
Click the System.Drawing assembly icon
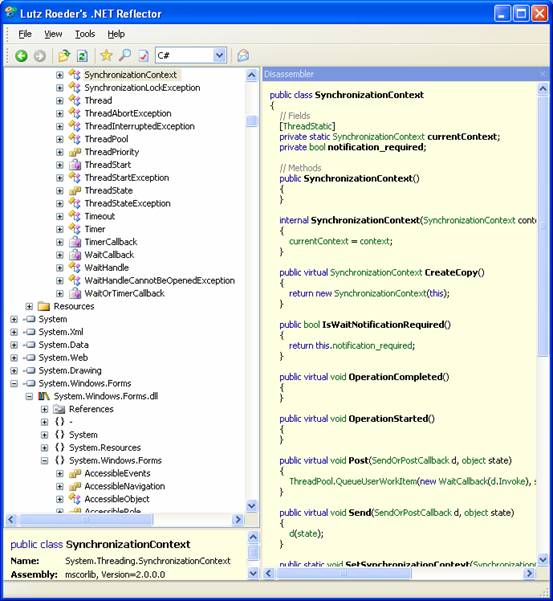pos(29,371)
